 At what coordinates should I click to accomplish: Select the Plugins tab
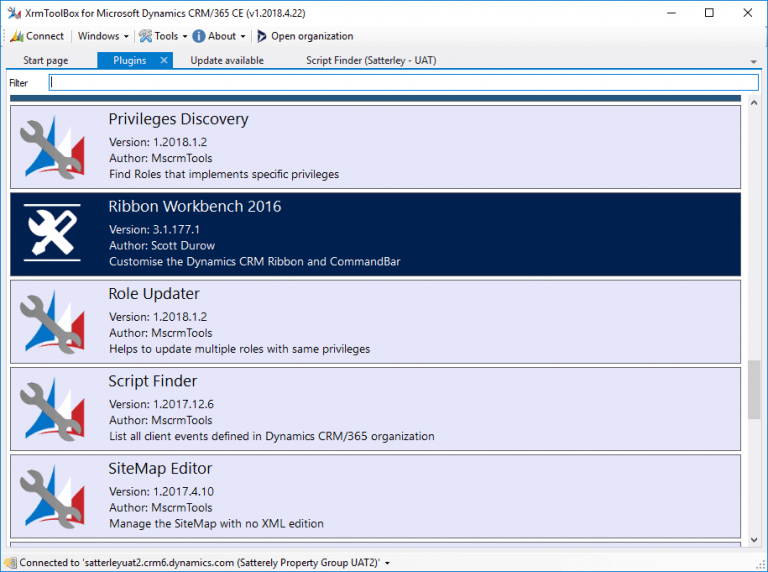coord(130,60)
